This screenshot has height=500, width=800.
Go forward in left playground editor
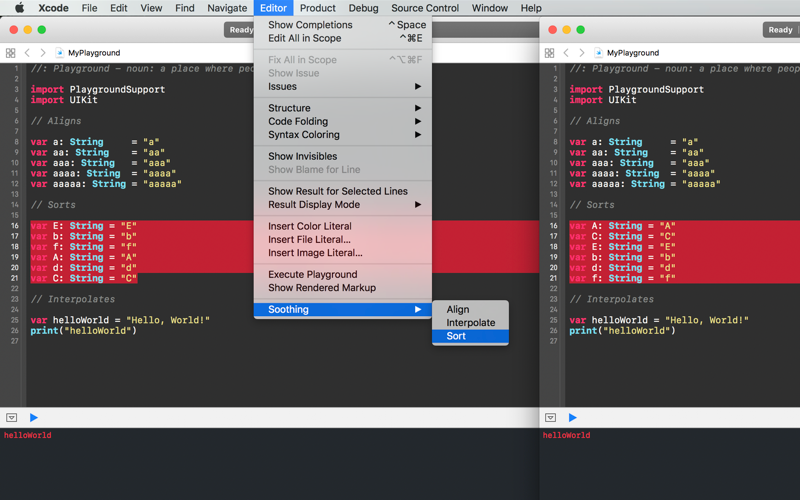click(43, 53)
